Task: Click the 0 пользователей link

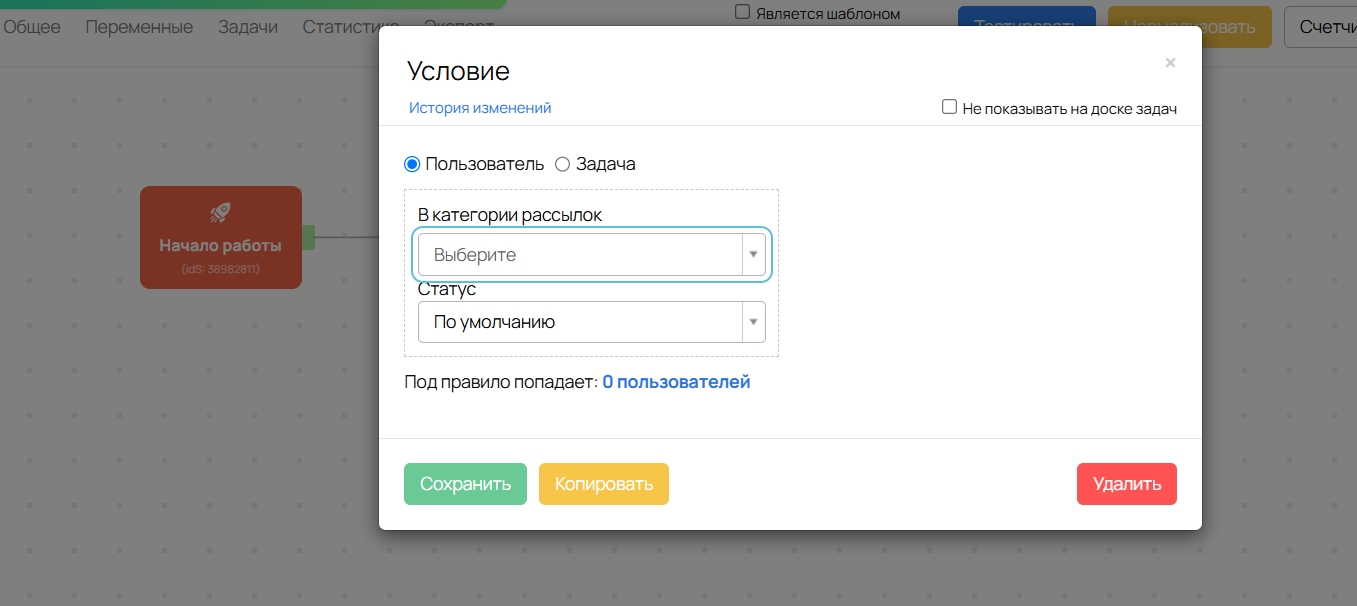Action: 676,382
